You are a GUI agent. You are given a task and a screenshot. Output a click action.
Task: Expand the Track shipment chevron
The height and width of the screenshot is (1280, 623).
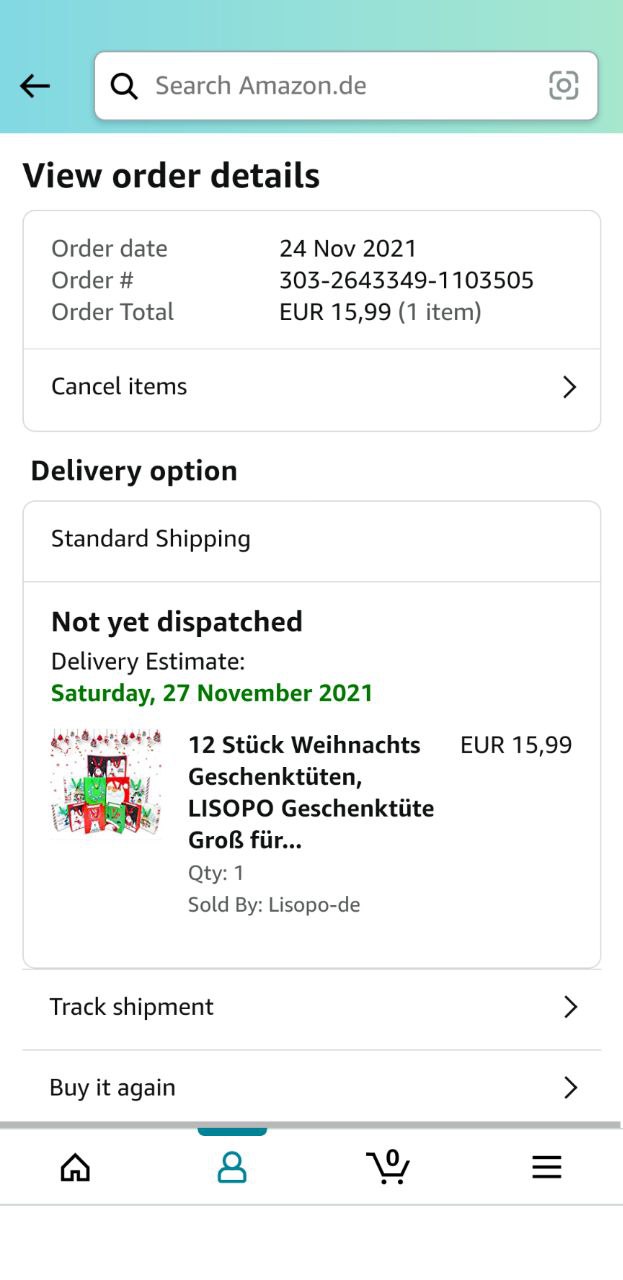[x=570, y=1007]
